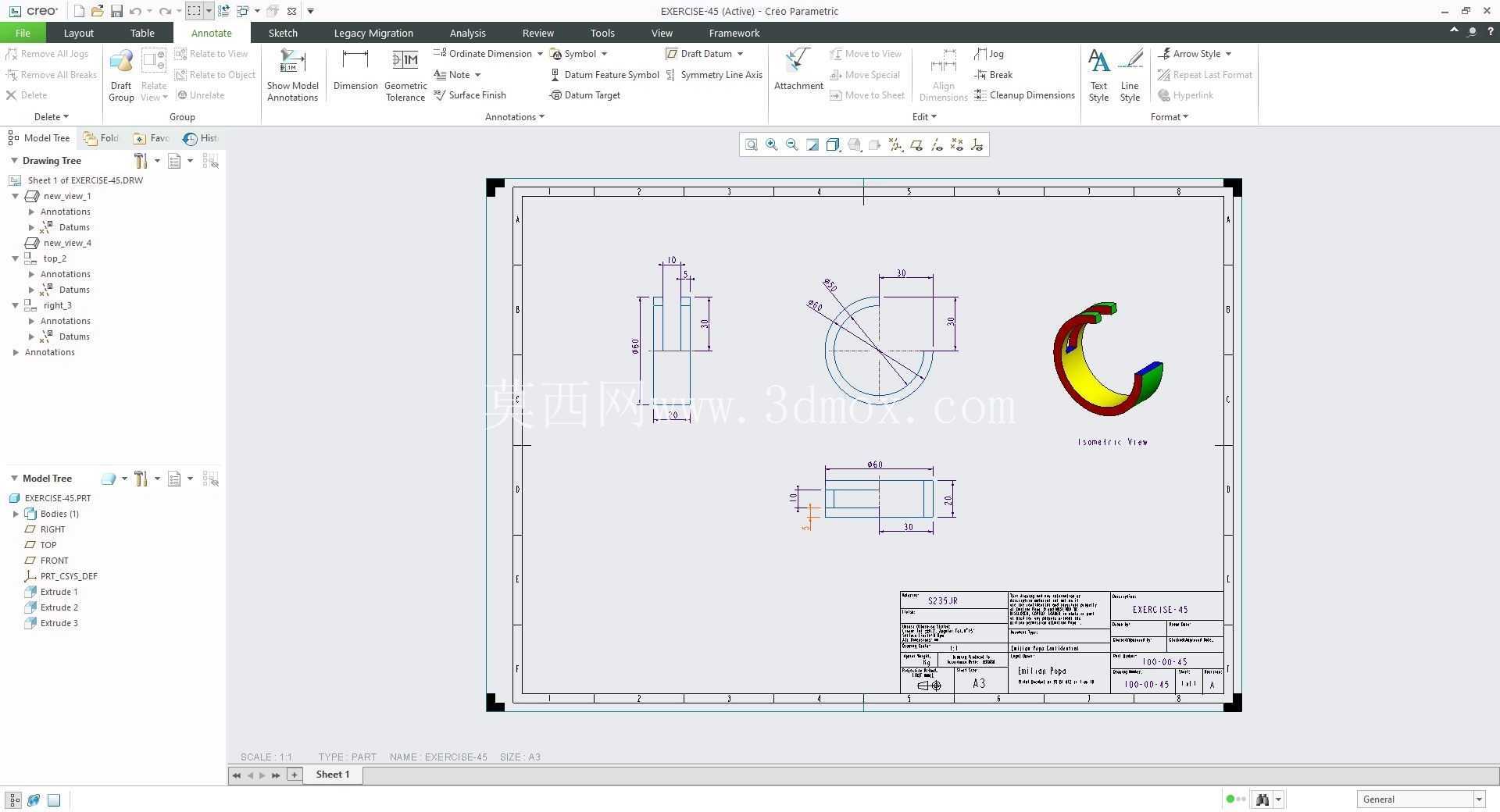Toggle plane display in graphics toolbar
This screenshot has width=1500, height=812.
click(916, 144)
